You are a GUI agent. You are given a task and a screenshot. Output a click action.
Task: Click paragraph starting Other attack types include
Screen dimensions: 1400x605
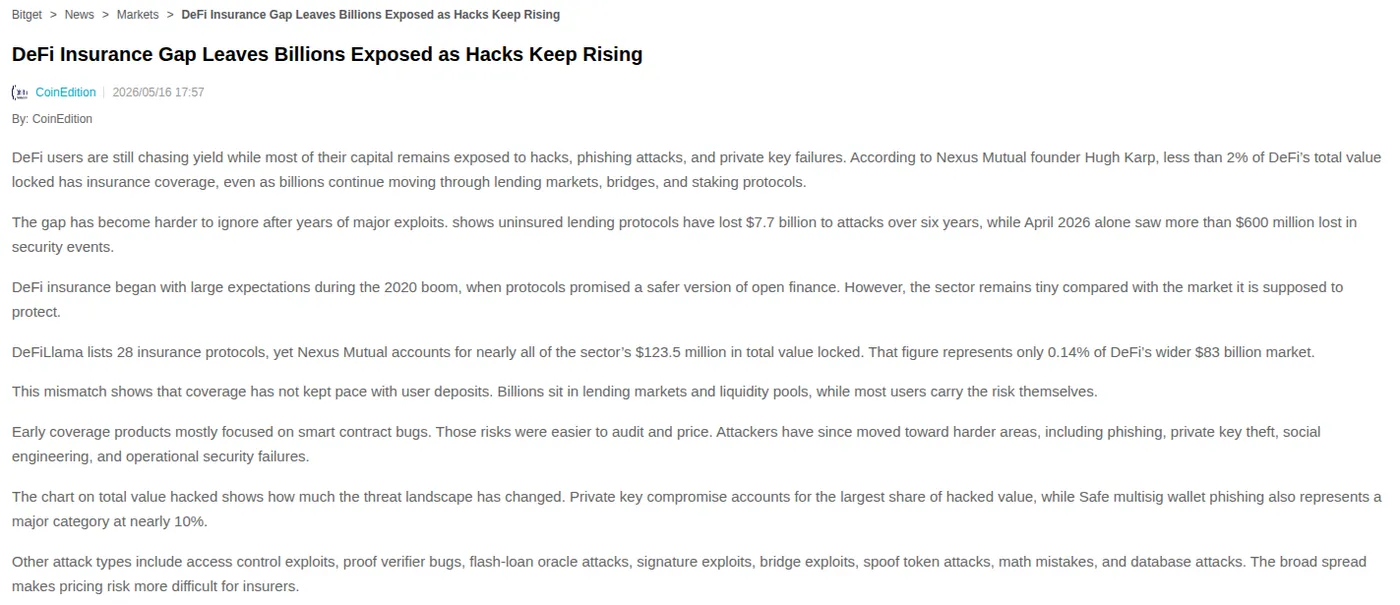coord(689,574)
